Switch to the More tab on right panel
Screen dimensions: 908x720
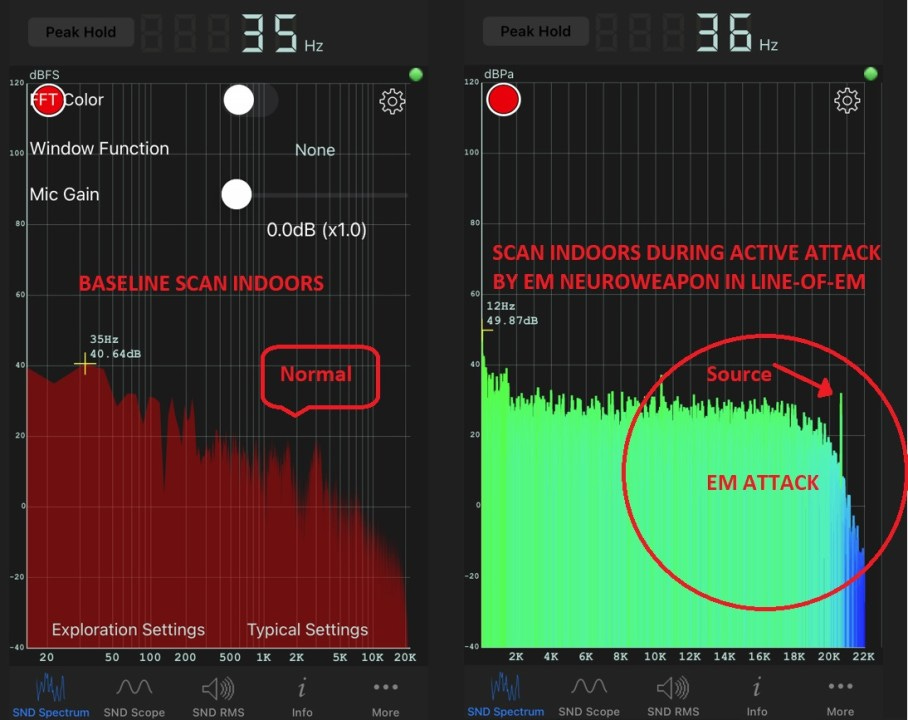(840, 690)
